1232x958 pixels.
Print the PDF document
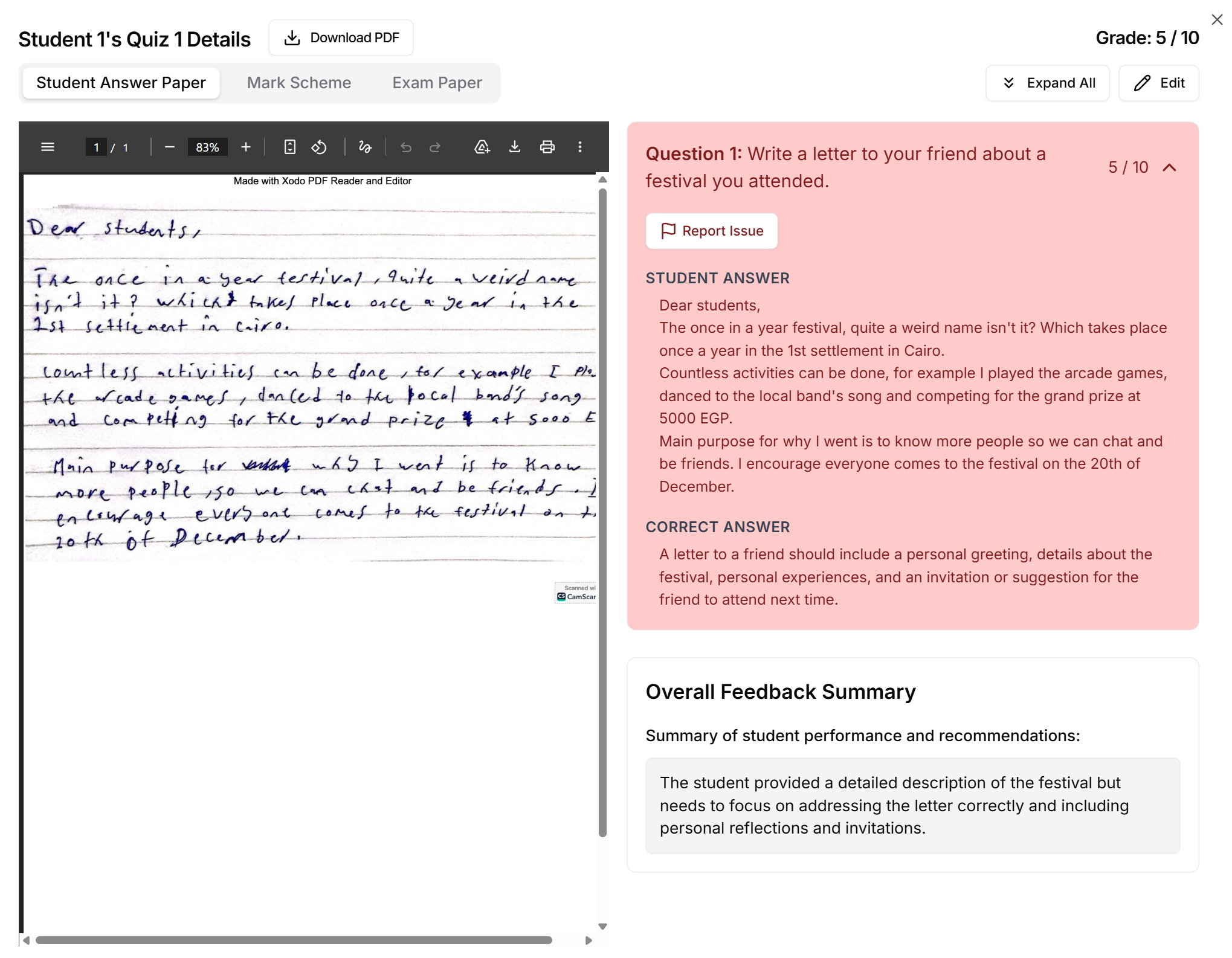(x=547, y=147)
